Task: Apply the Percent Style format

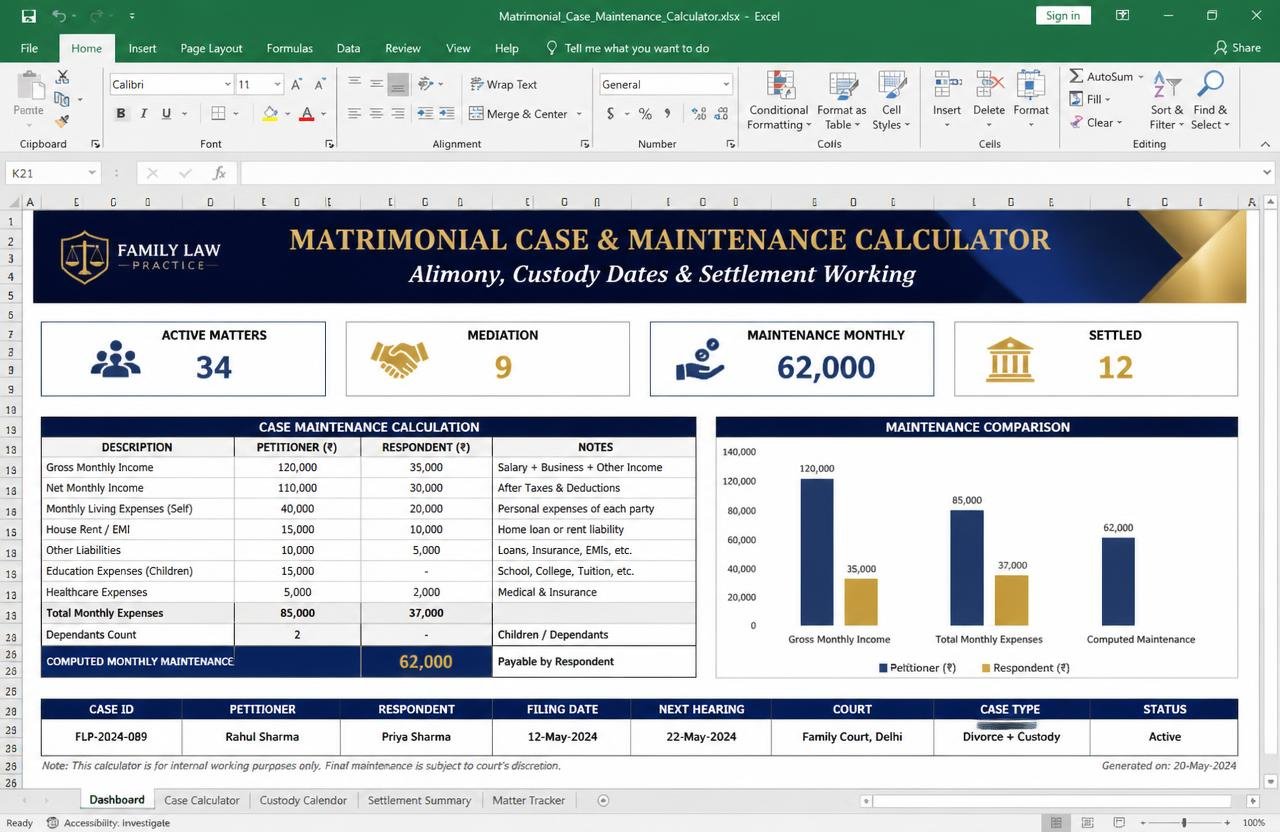Action: pyautogui.click(x=645, y=114)
